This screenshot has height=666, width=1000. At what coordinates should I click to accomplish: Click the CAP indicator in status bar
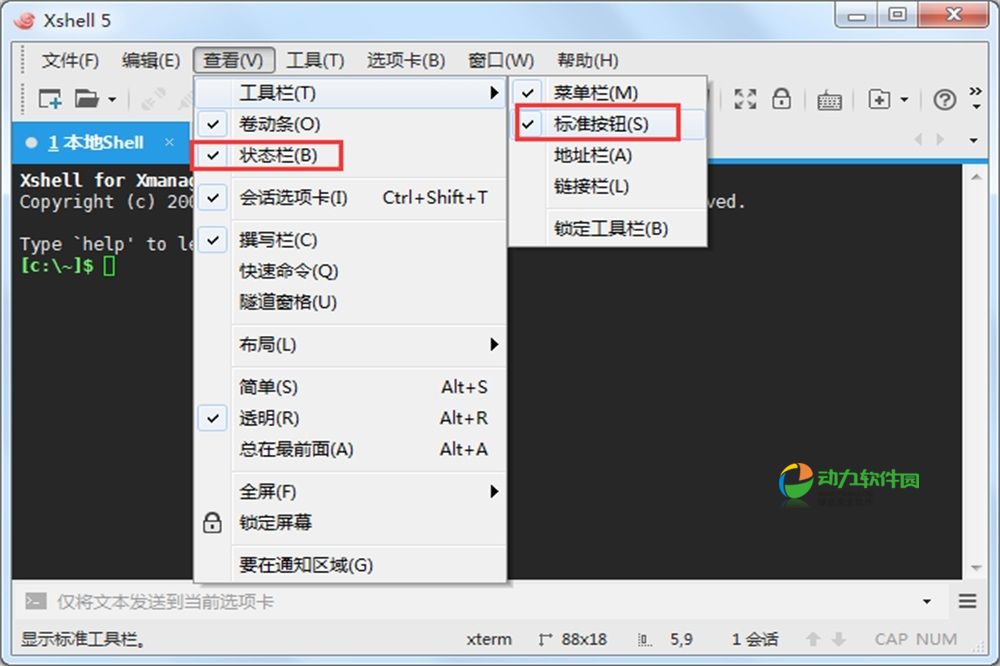click(x=891, y=640)
